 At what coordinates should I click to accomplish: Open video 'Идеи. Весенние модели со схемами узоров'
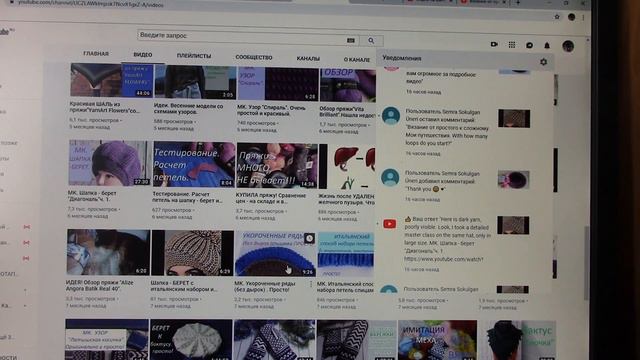coord(189,109)
